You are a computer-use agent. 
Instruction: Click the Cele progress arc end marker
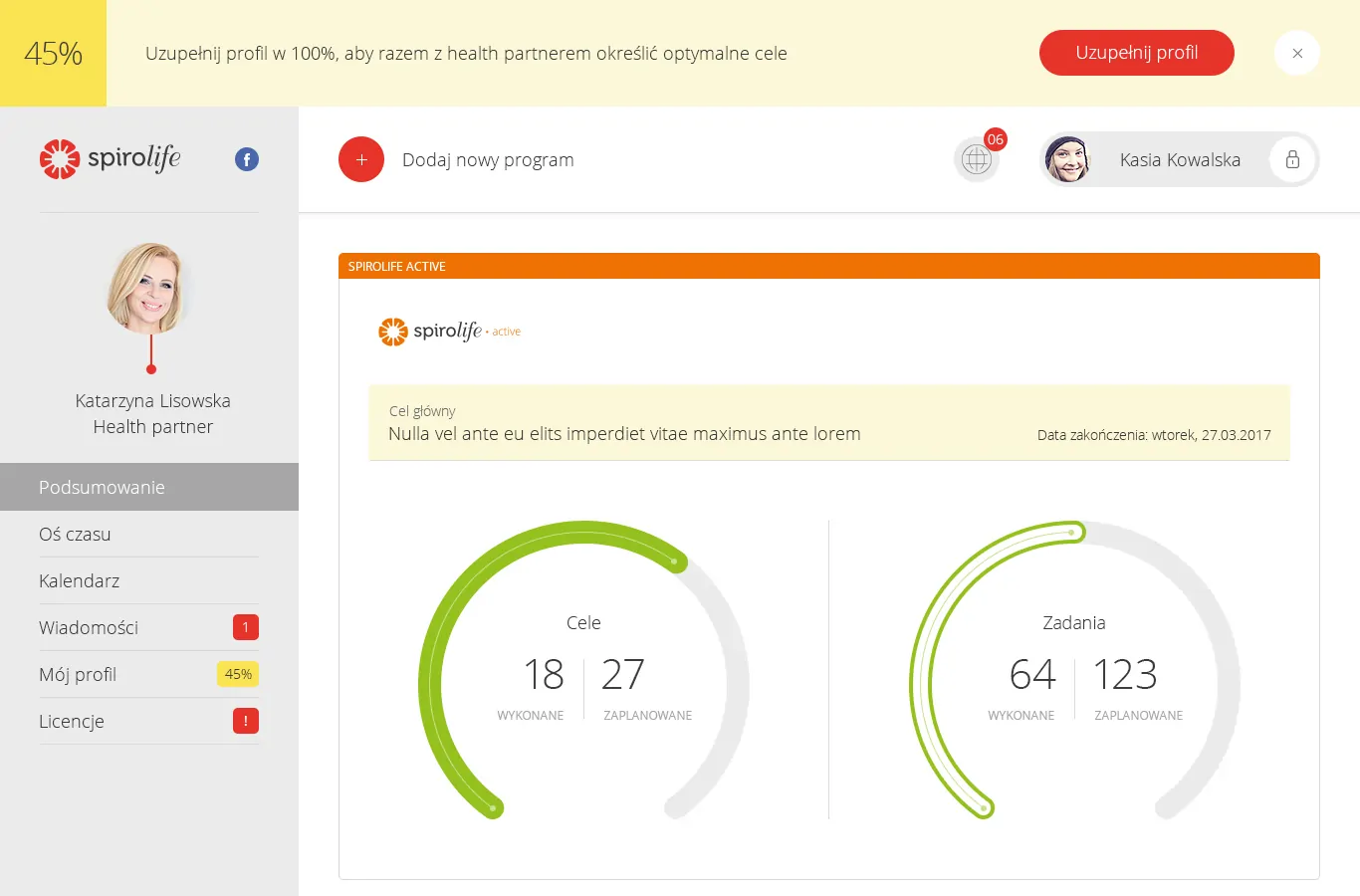coord(675,562)
